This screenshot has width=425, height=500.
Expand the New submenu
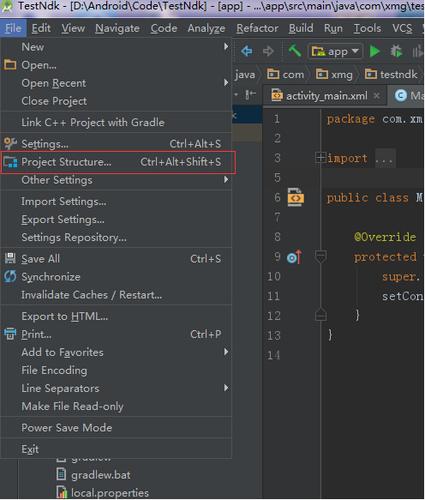click(116, 47)
